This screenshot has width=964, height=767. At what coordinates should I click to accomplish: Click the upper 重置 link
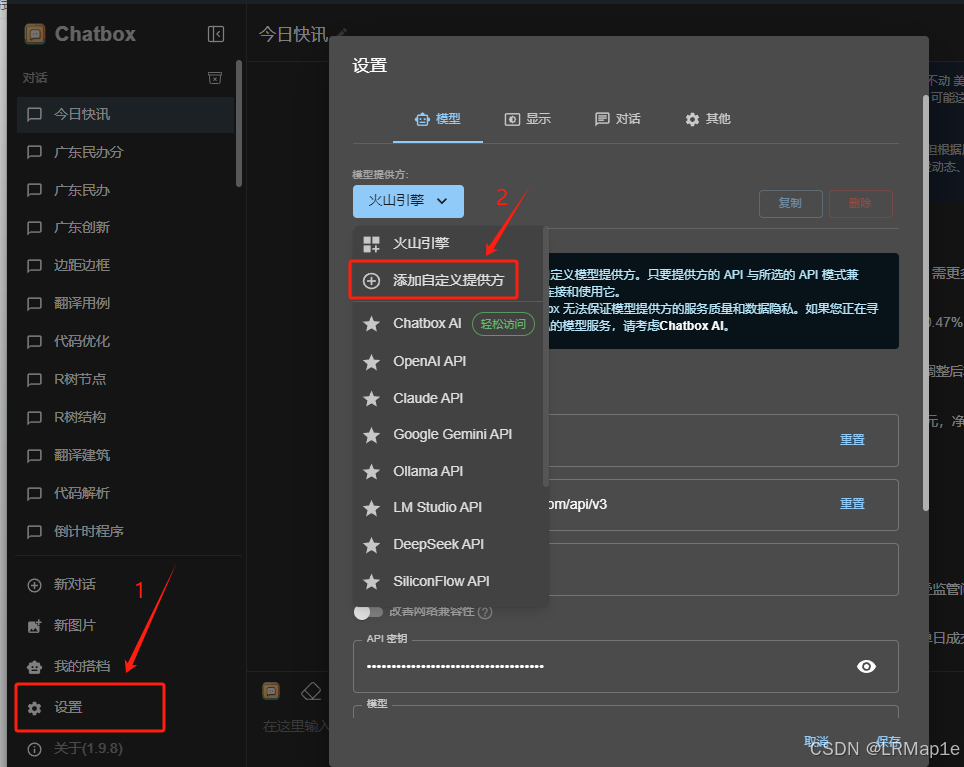[x=852, y=440]
